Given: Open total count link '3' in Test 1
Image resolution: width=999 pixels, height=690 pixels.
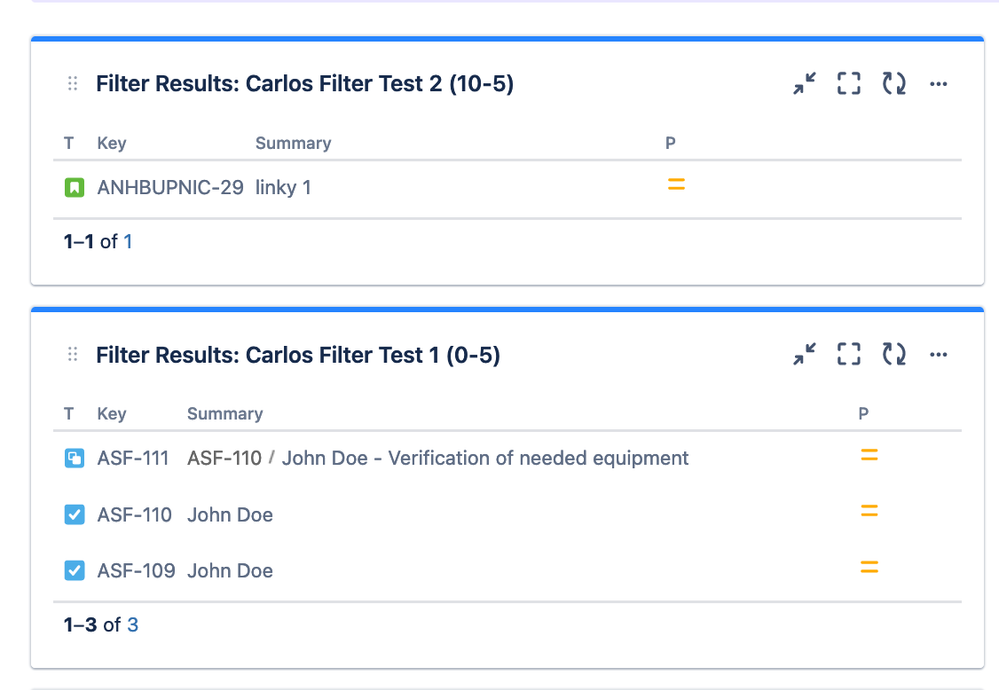Looking at the screenshot, I should [132, 625].
